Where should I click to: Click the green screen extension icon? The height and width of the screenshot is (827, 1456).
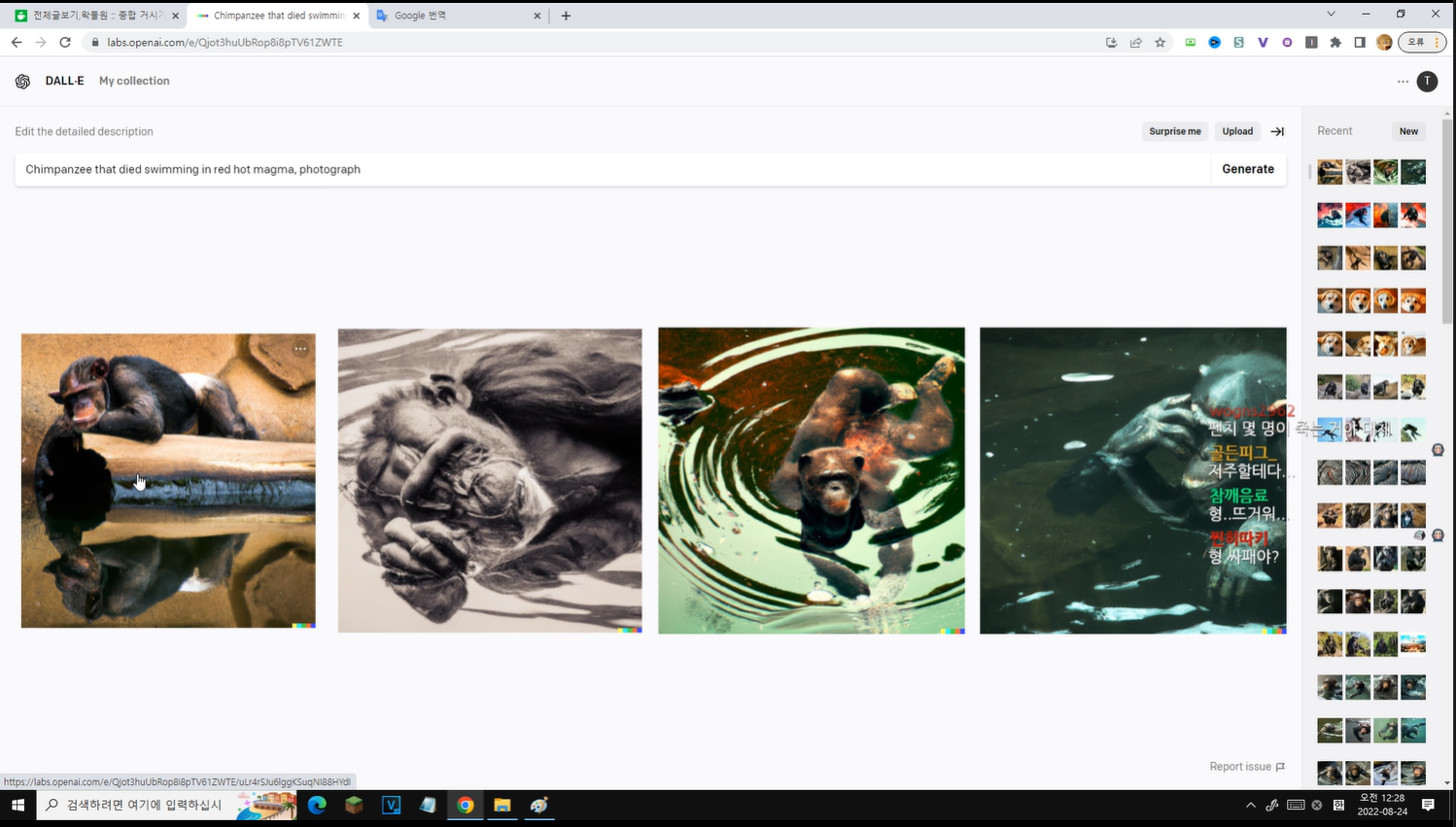(x=1190, y=43)
